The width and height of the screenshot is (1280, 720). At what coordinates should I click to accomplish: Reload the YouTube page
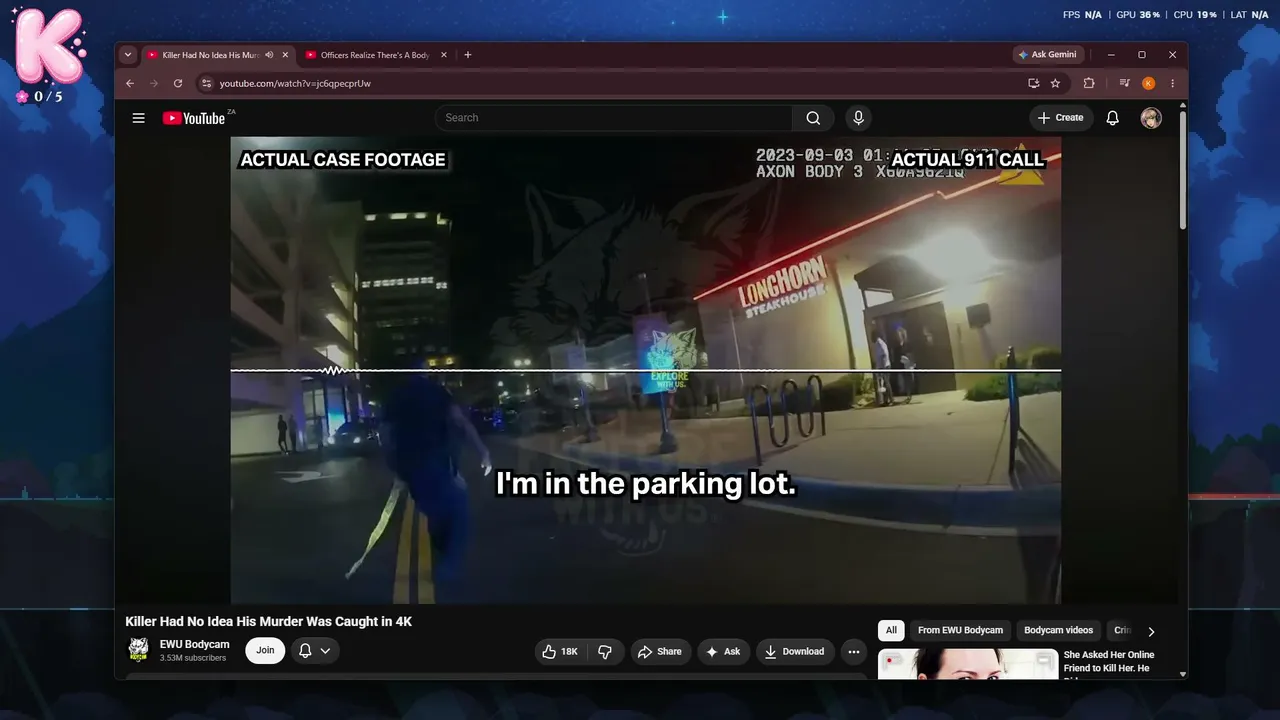click(x=178, y=84)
